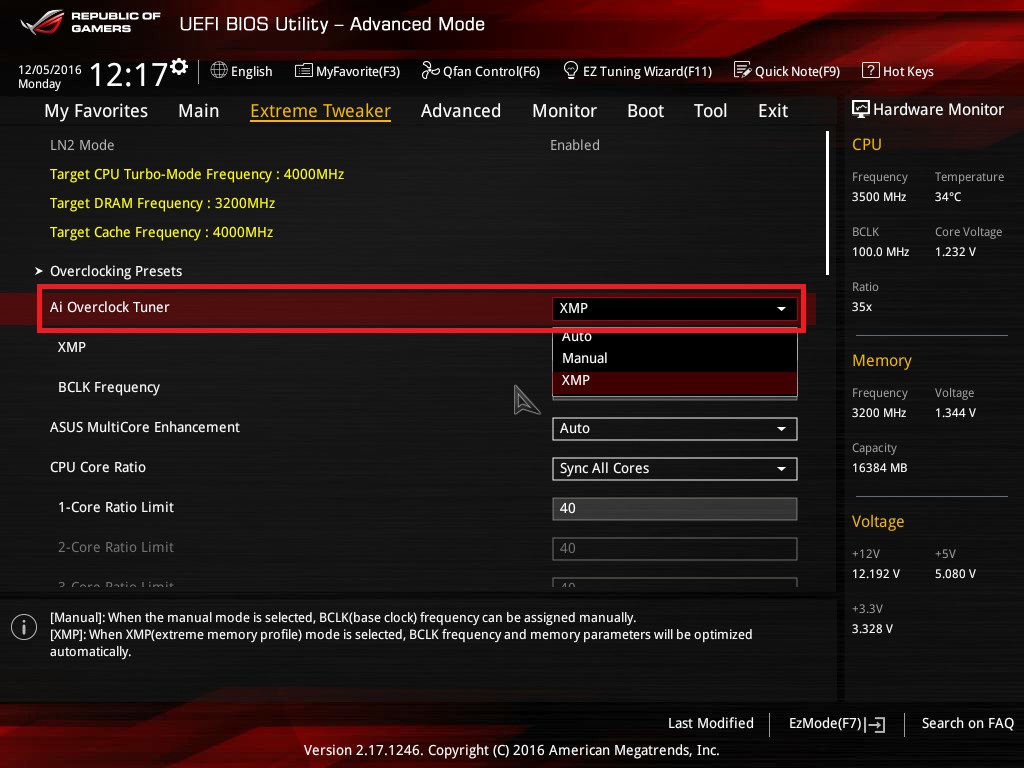The height and width of the screenshot is (768, 1024).
Task: Click 2-Core Ratio Limit input field
Action: 675,548
